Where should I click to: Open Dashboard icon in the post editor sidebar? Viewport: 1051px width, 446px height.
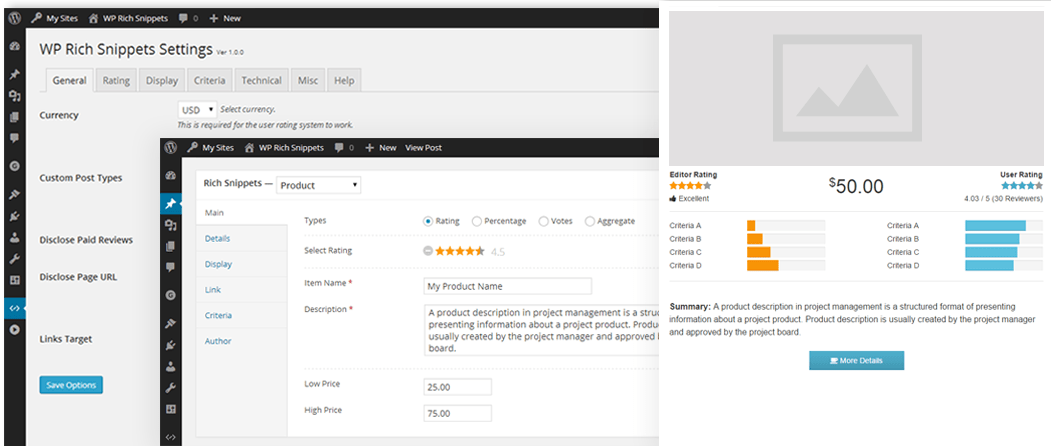171,176
